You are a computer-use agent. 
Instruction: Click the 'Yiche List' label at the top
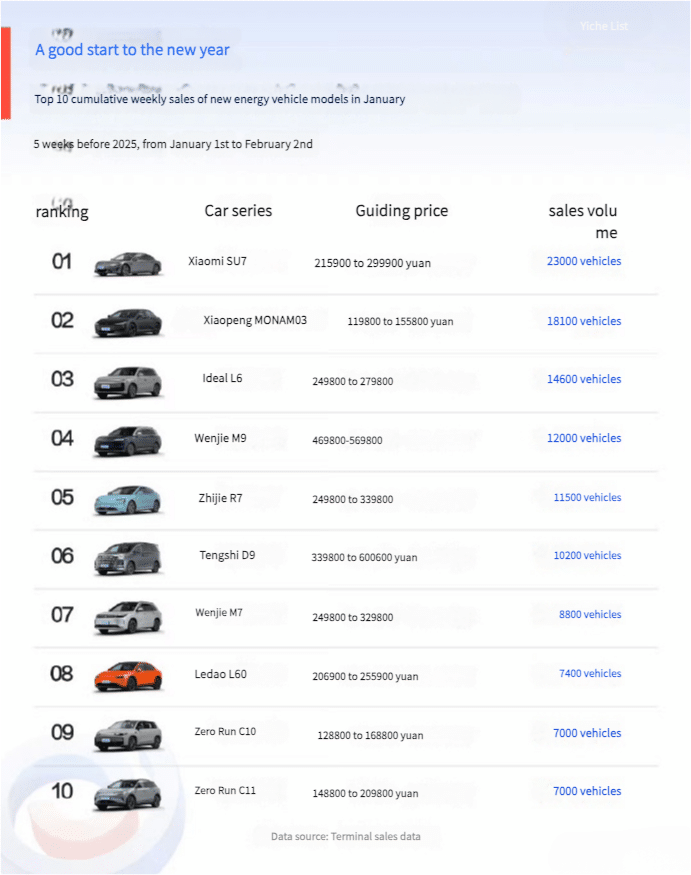[x=603, y=26]
